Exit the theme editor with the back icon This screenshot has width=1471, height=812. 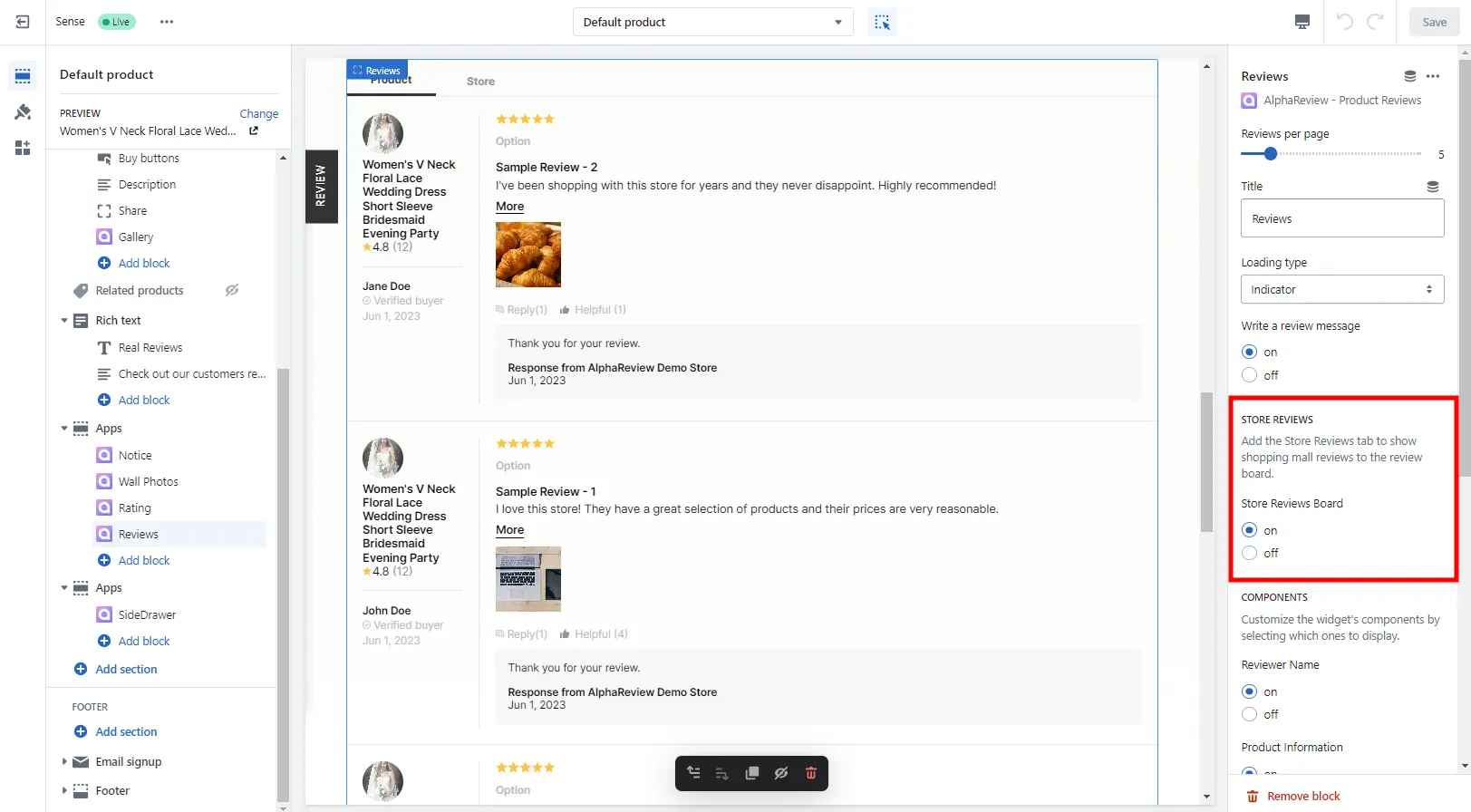pyautogui.click(x=23, y=22)
